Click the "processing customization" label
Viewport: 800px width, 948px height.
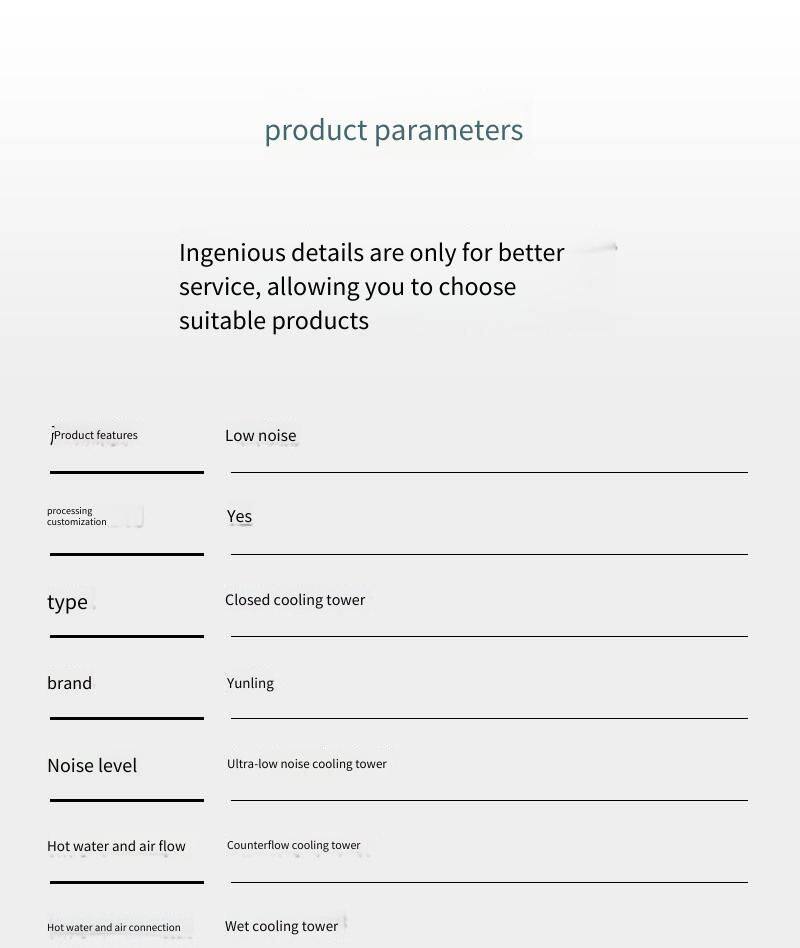[76, 516]
